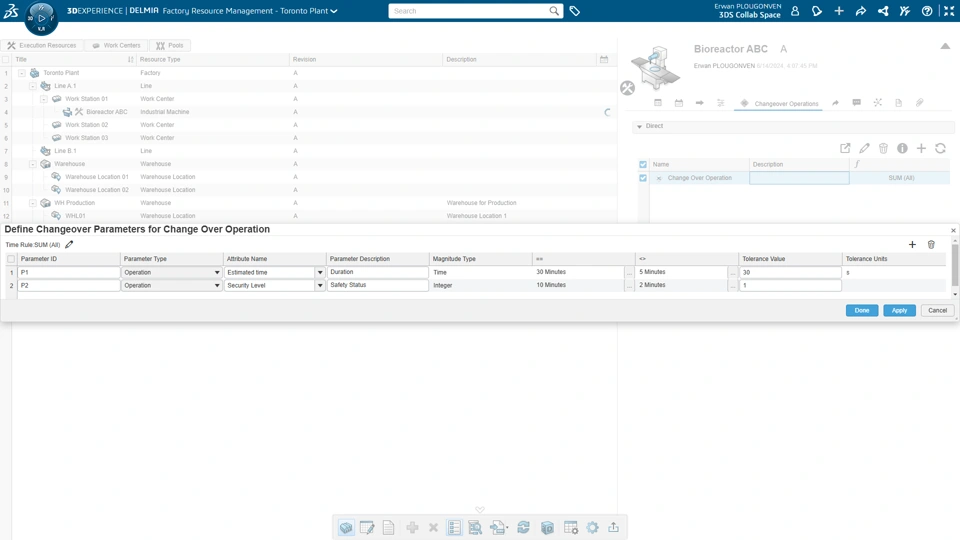Click the P1 Parameter ID field

(69, 272)
